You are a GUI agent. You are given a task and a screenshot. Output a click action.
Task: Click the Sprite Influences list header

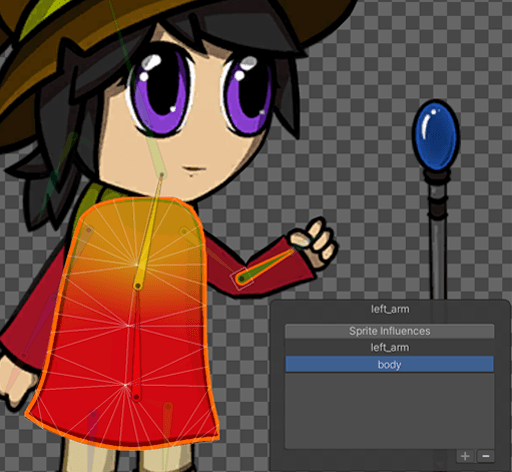pyautogui.click(x=389, y=331)
